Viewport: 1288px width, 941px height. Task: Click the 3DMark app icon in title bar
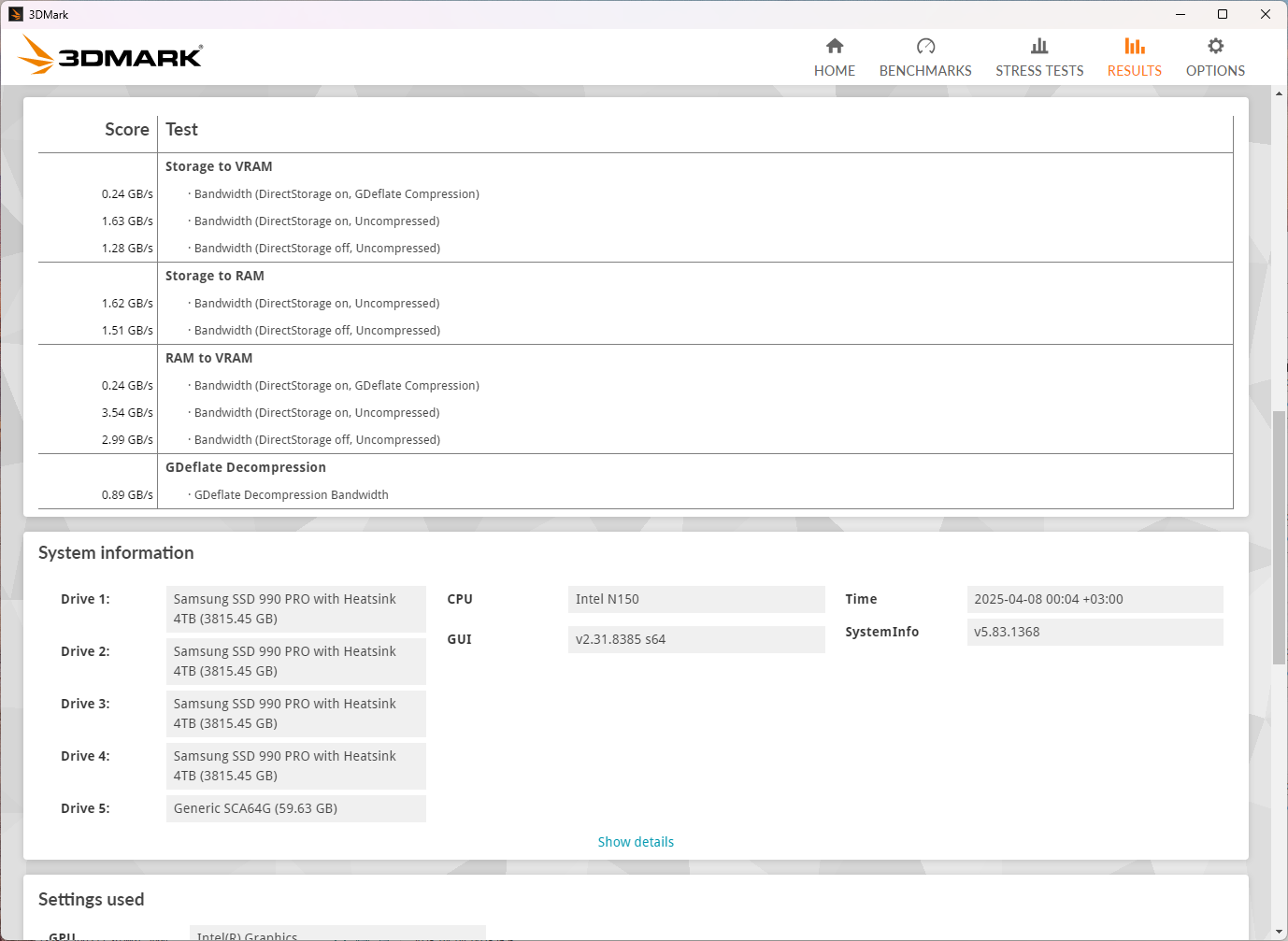click(15, 14)
